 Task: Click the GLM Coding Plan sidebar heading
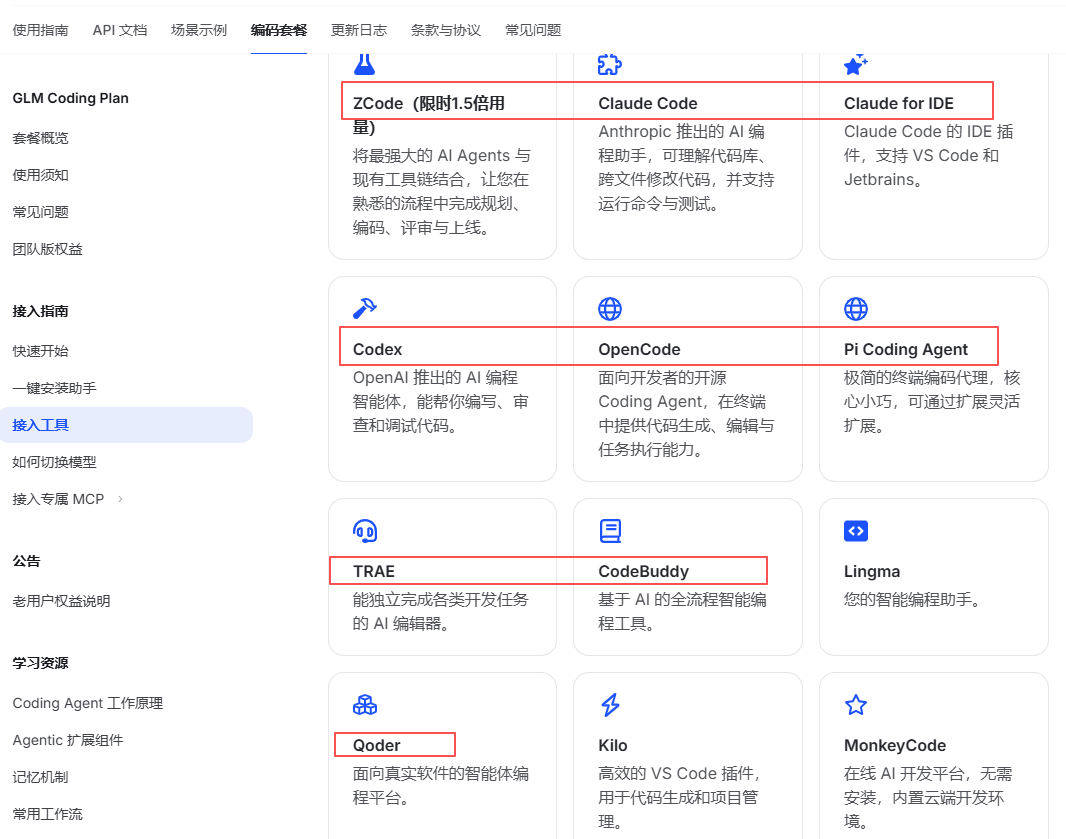pyautogui.click(x=71, y=98)
